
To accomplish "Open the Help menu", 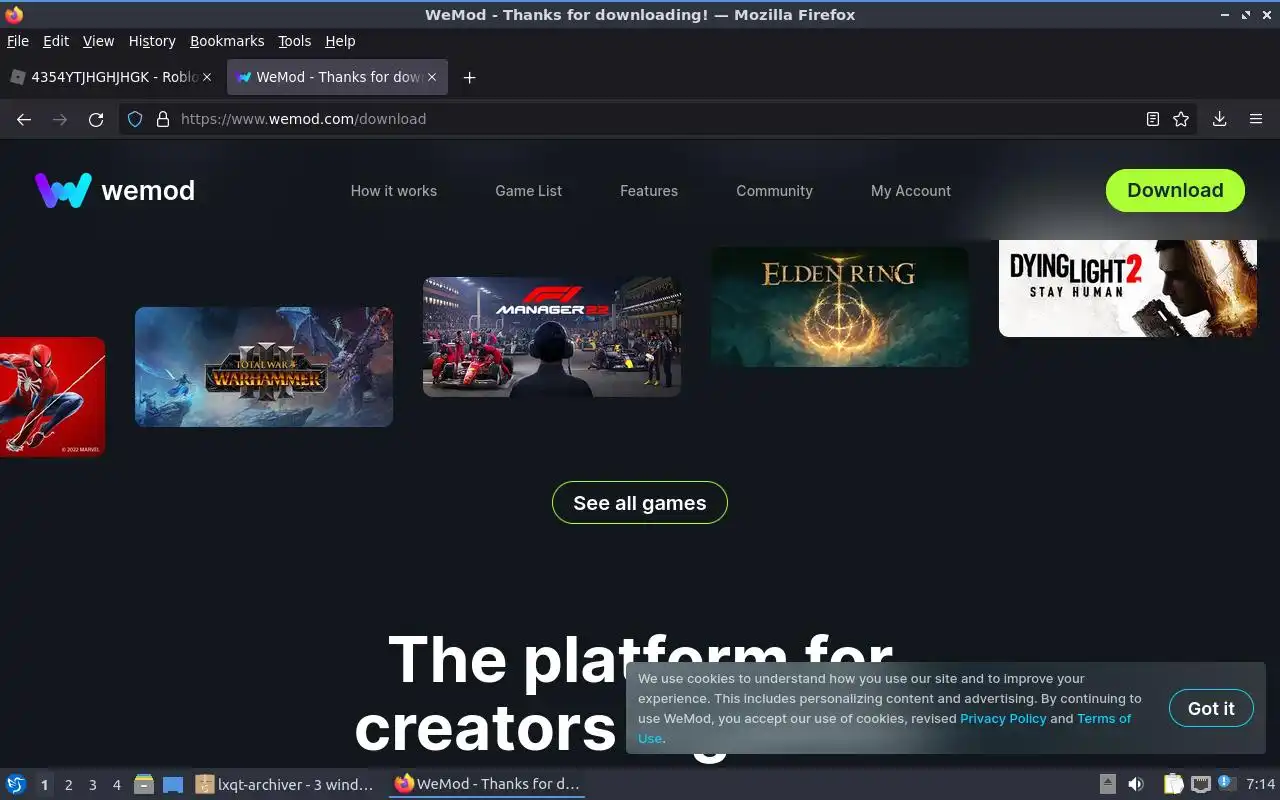I will coord(340,41).
